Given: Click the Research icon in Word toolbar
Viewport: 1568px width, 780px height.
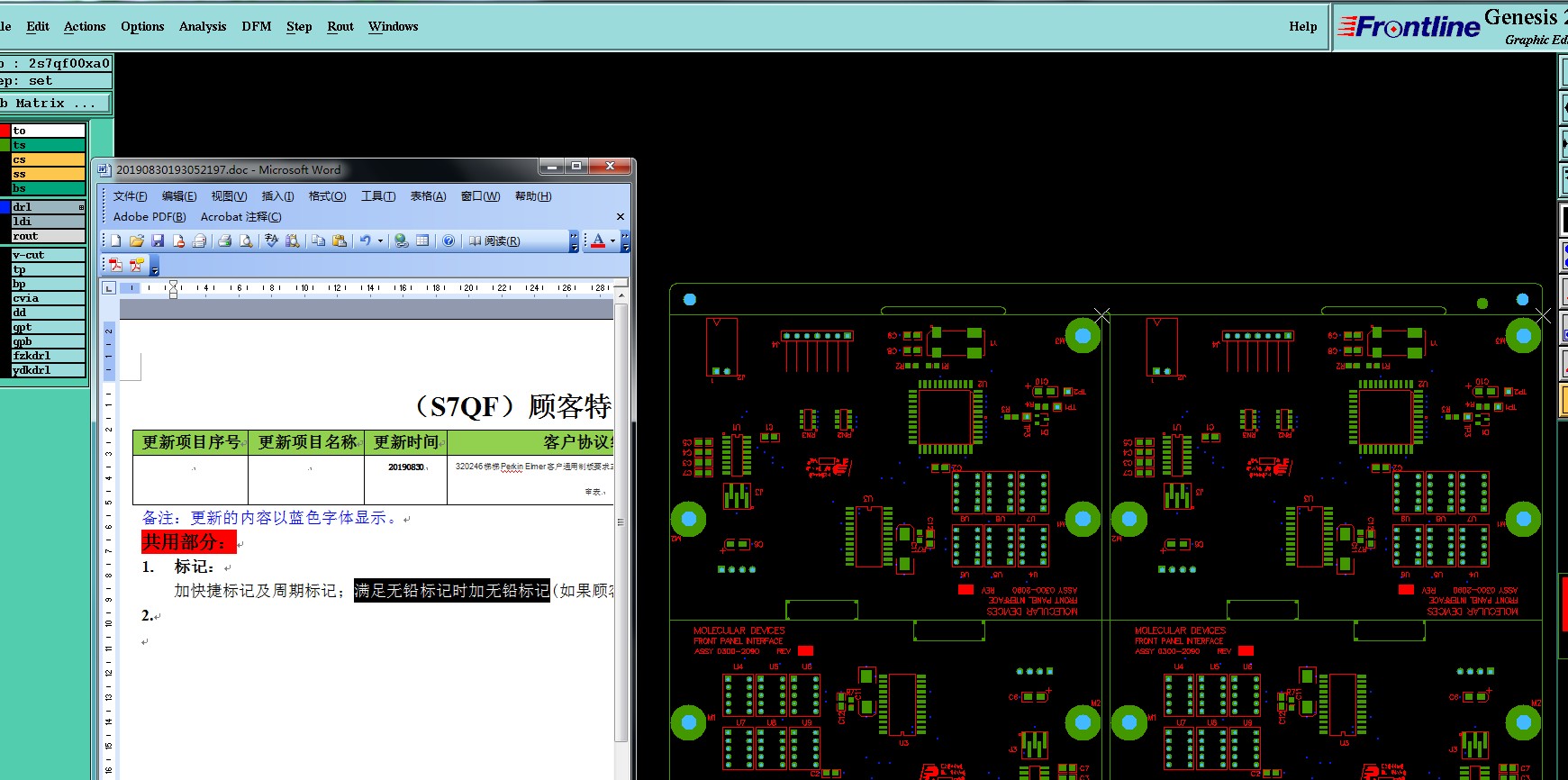Looking at the screenshot, I should 292,240.
